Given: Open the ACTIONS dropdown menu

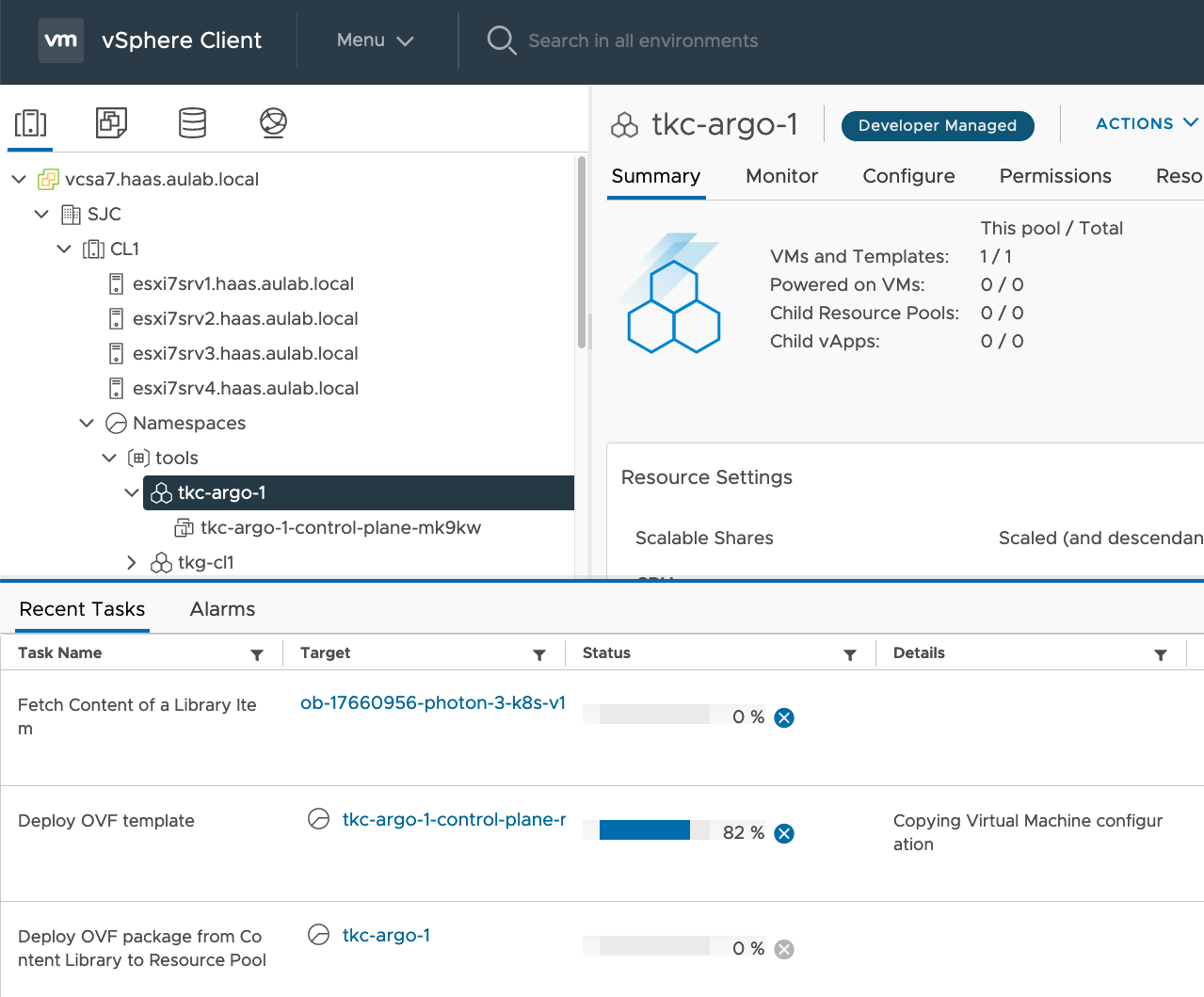Looking at the screenshot, I should click(x=1145, y=123).
